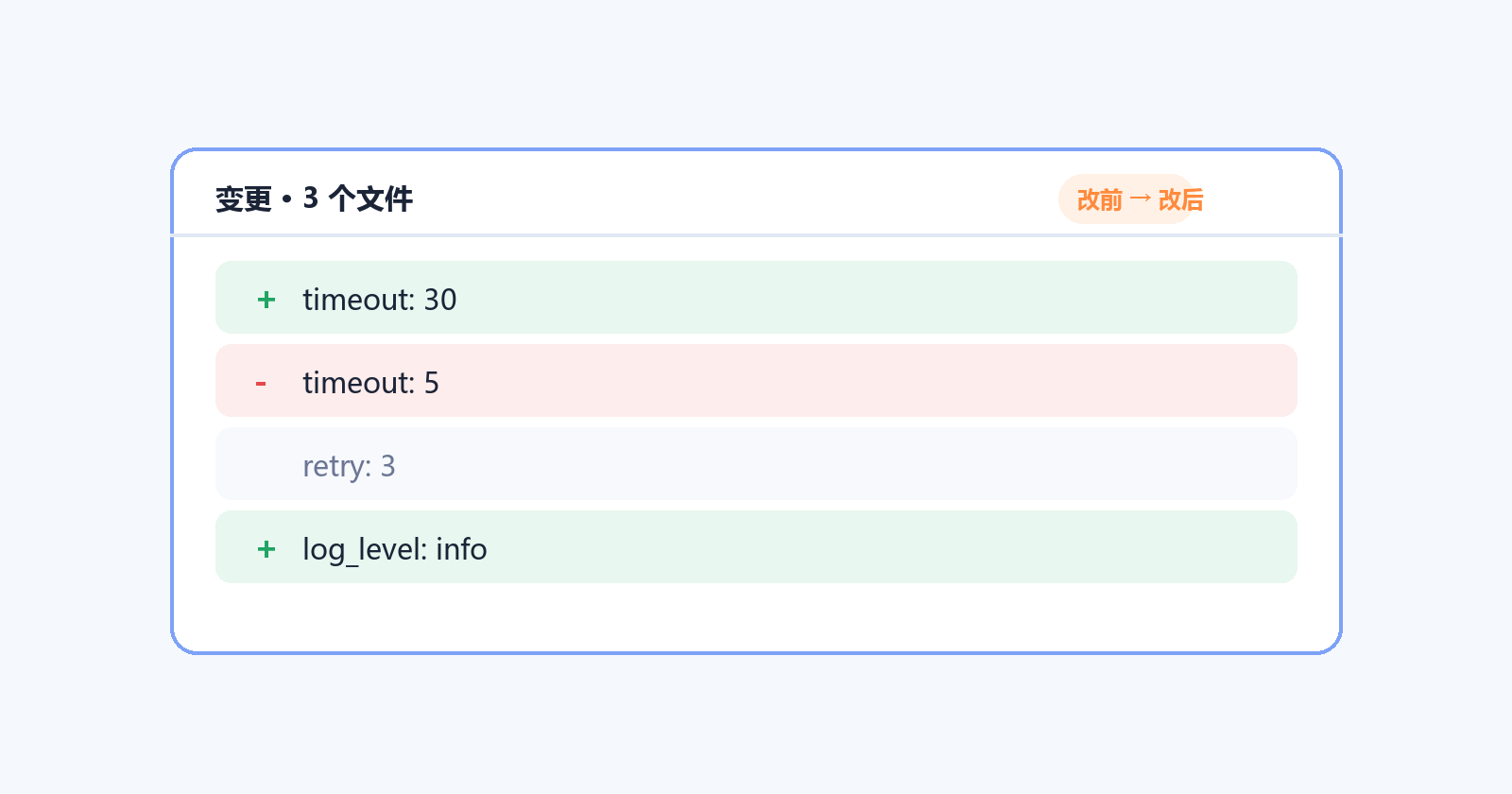Click the 变更 heading text
Viewport: 1512px width, 794px height.
(x=244, y=199)
